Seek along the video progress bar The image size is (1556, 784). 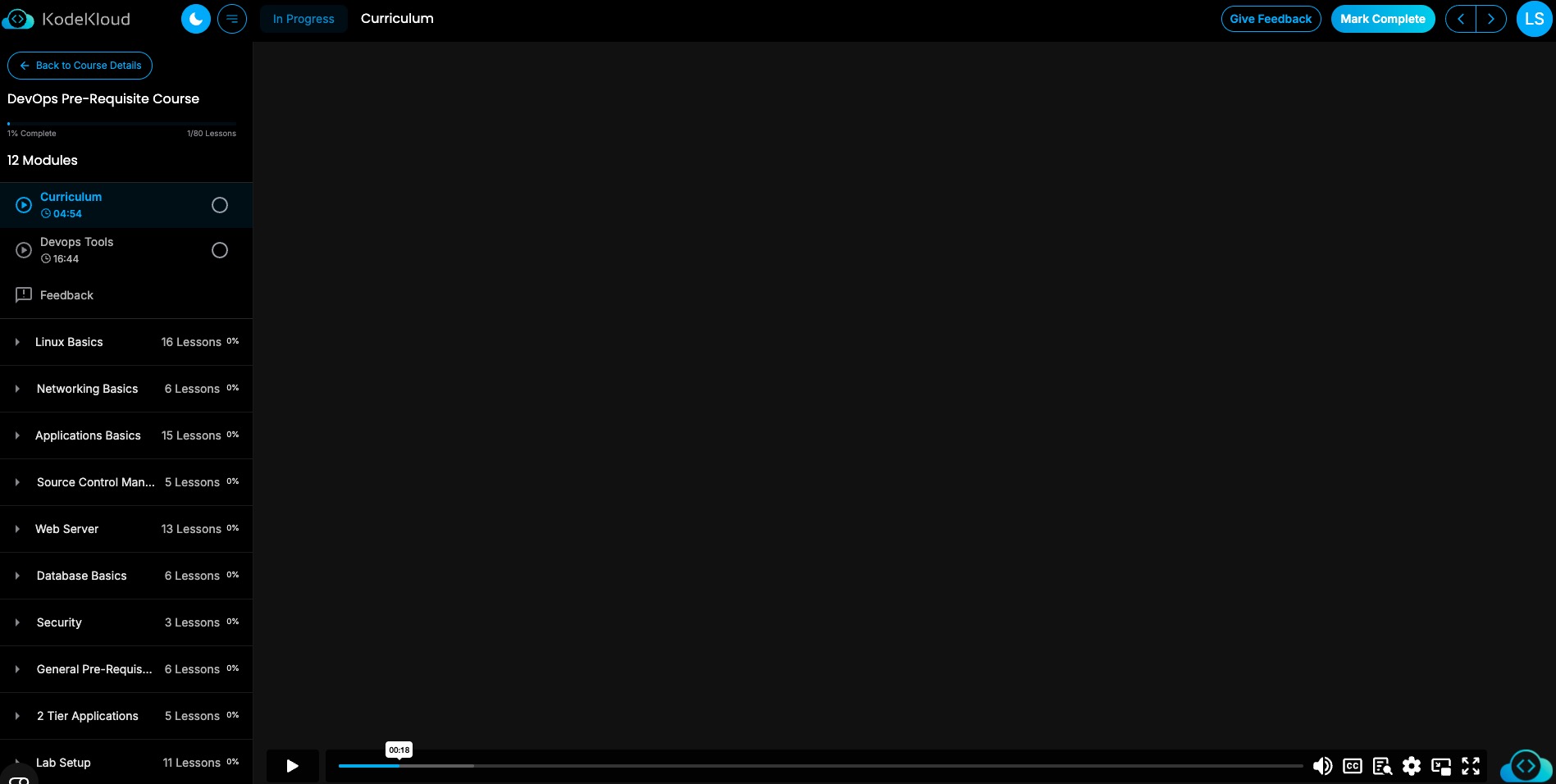click(x=820, y=766)
